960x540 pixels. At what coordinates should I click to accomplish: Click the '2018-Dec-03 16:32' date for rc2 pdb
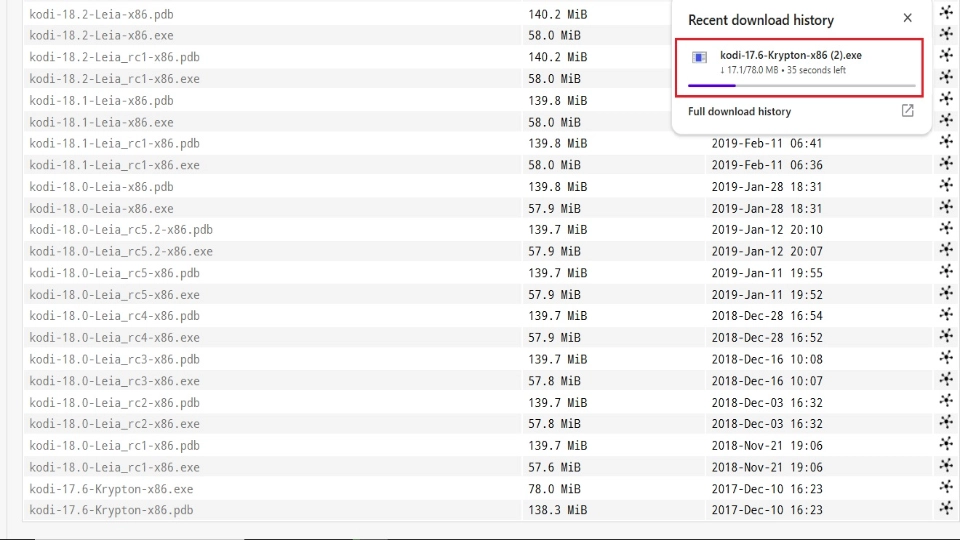coord(767,403)
